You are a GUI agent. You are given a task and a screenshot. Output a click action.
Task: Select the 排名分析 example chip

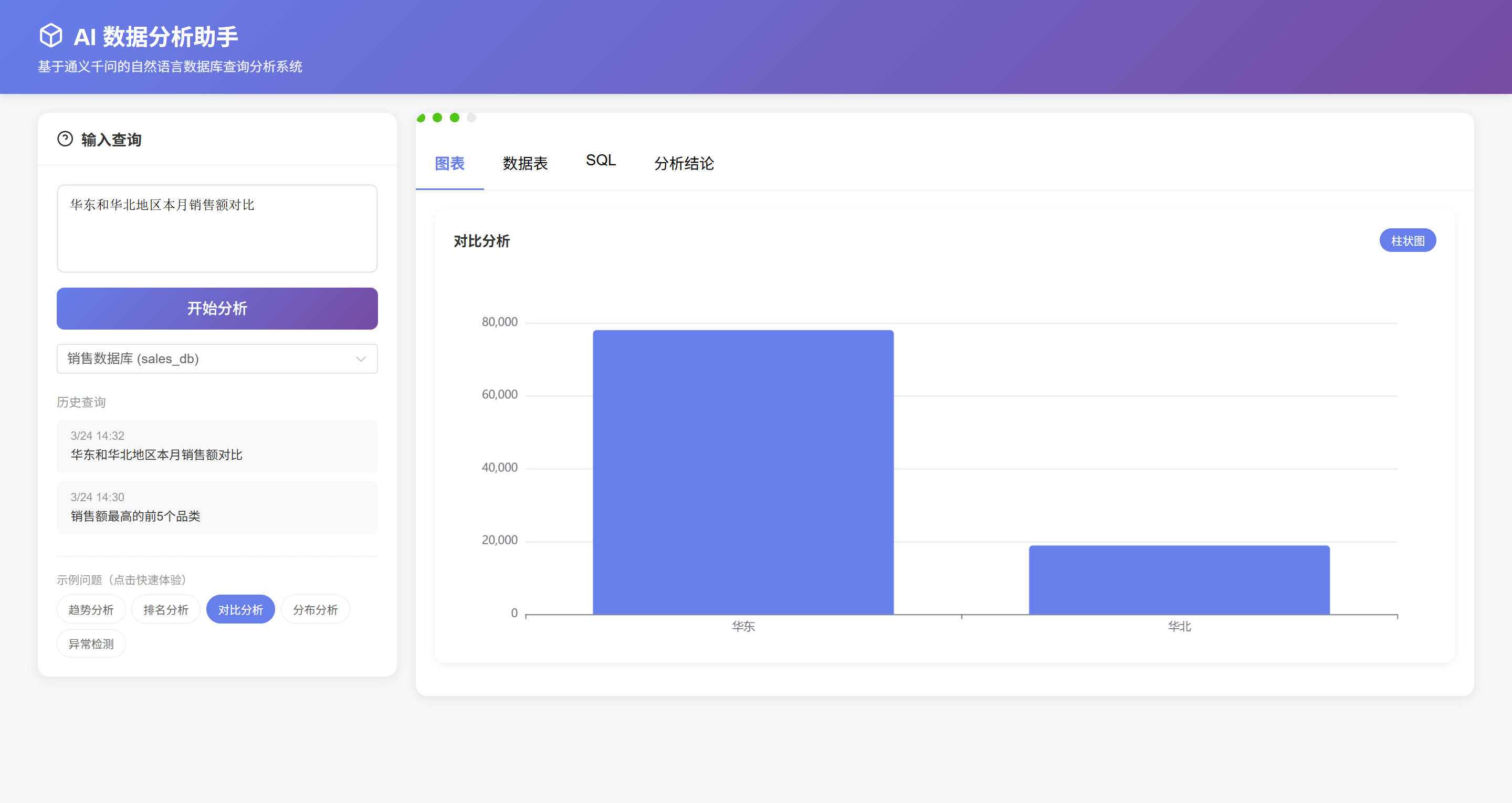(165, 610)
